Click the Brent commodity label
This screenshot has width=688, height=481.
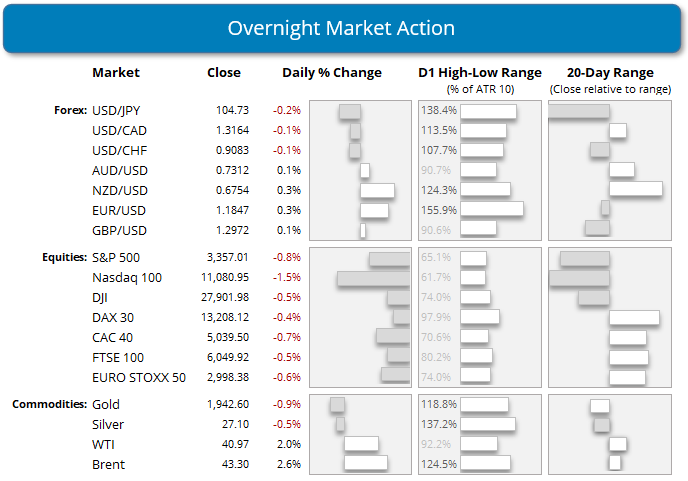point(108,464)
